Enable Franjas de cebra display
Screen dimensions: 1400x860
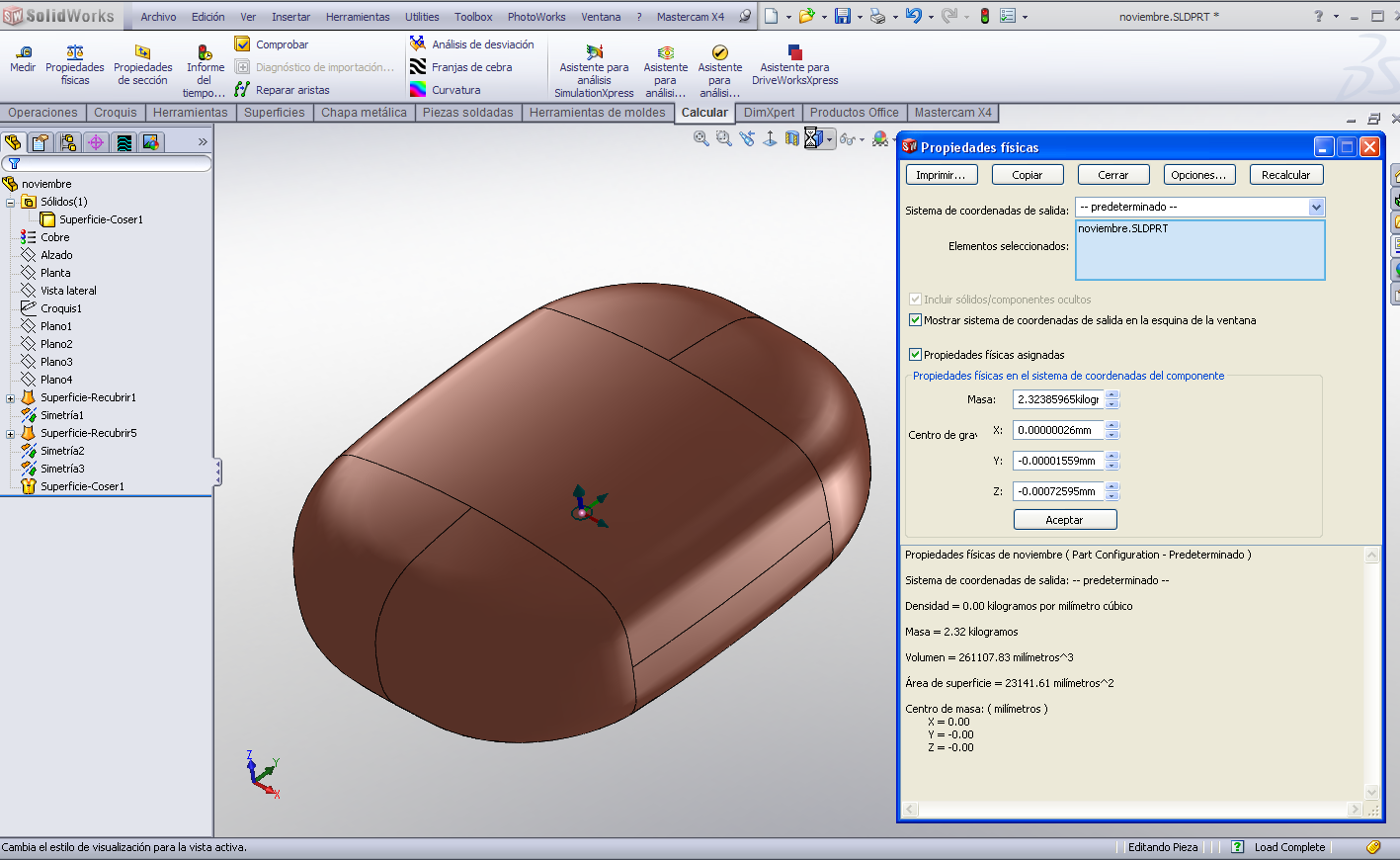point(461,67)
